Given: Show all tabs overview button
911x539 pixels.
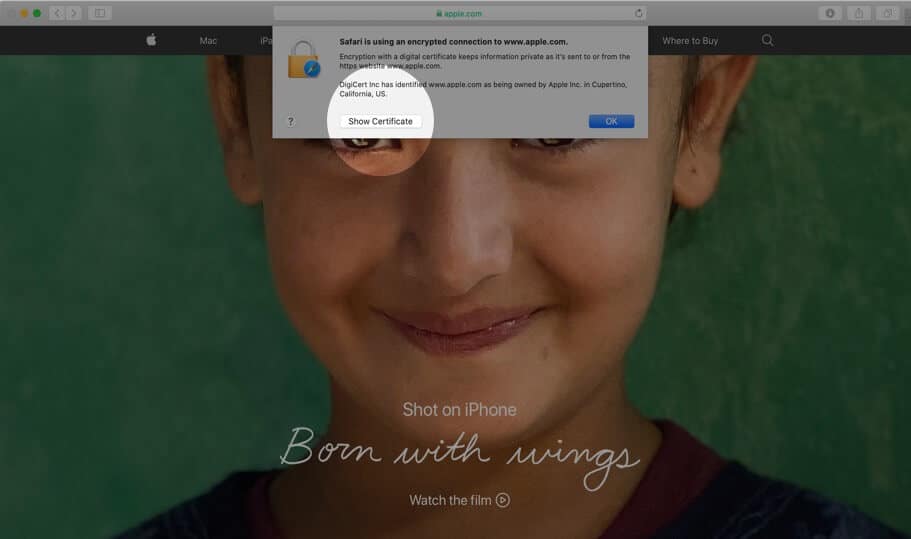Looking at the screenshot, I should (888, 13).
